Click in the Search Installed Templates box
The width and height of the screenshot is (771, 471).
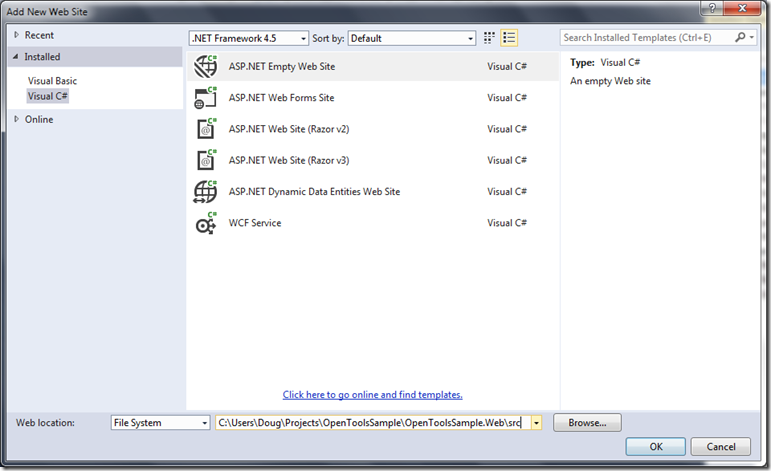[x=647, y=37]
